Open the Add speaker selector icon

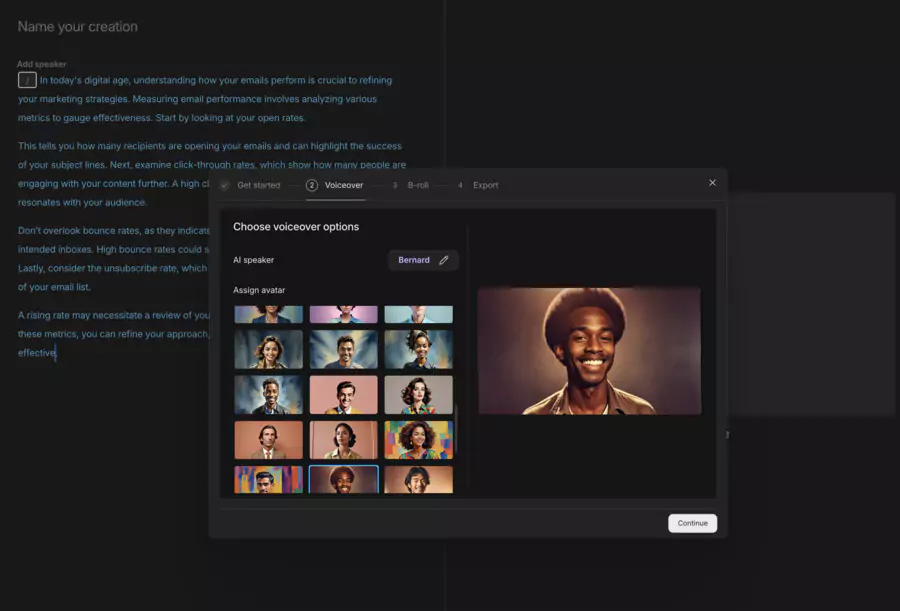(27, 79)
